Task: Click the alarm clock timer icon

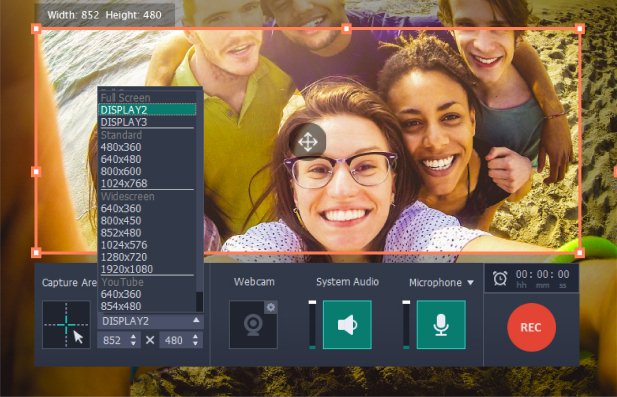Action: [x=500, y=278]
